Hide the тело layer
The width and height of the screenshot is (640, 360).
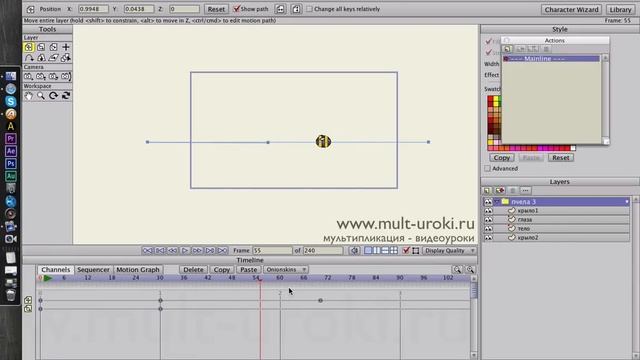click(488, 229)
